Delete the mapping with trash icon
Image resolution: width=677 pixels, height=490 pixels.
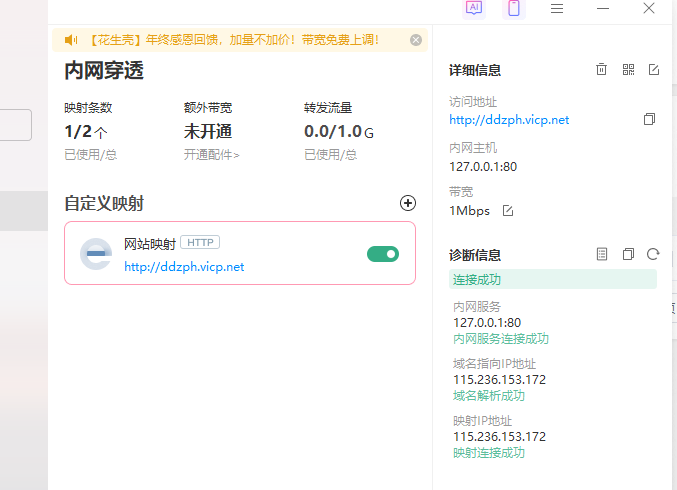pyautogui.click(x=601, y=69)
